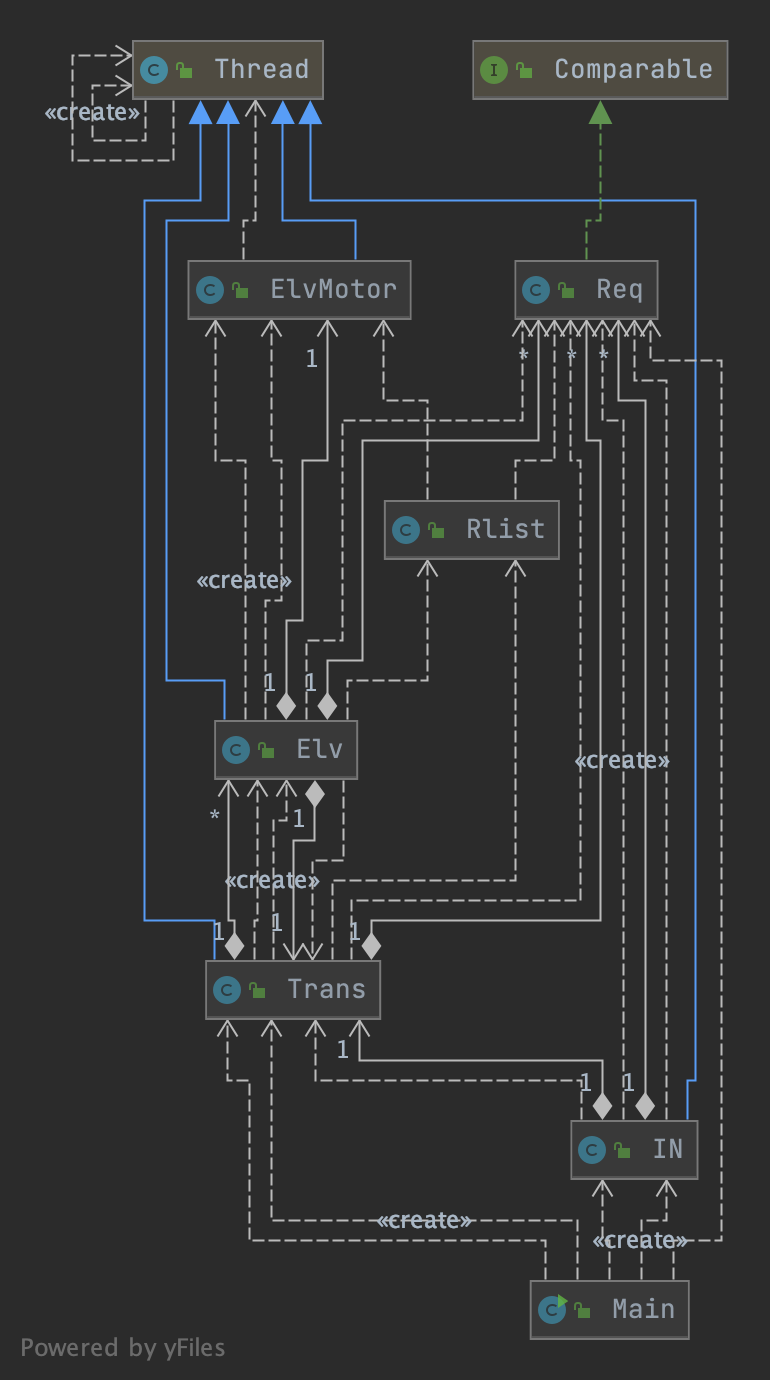Click the lock icon on ElvMotor

[240, 291]
